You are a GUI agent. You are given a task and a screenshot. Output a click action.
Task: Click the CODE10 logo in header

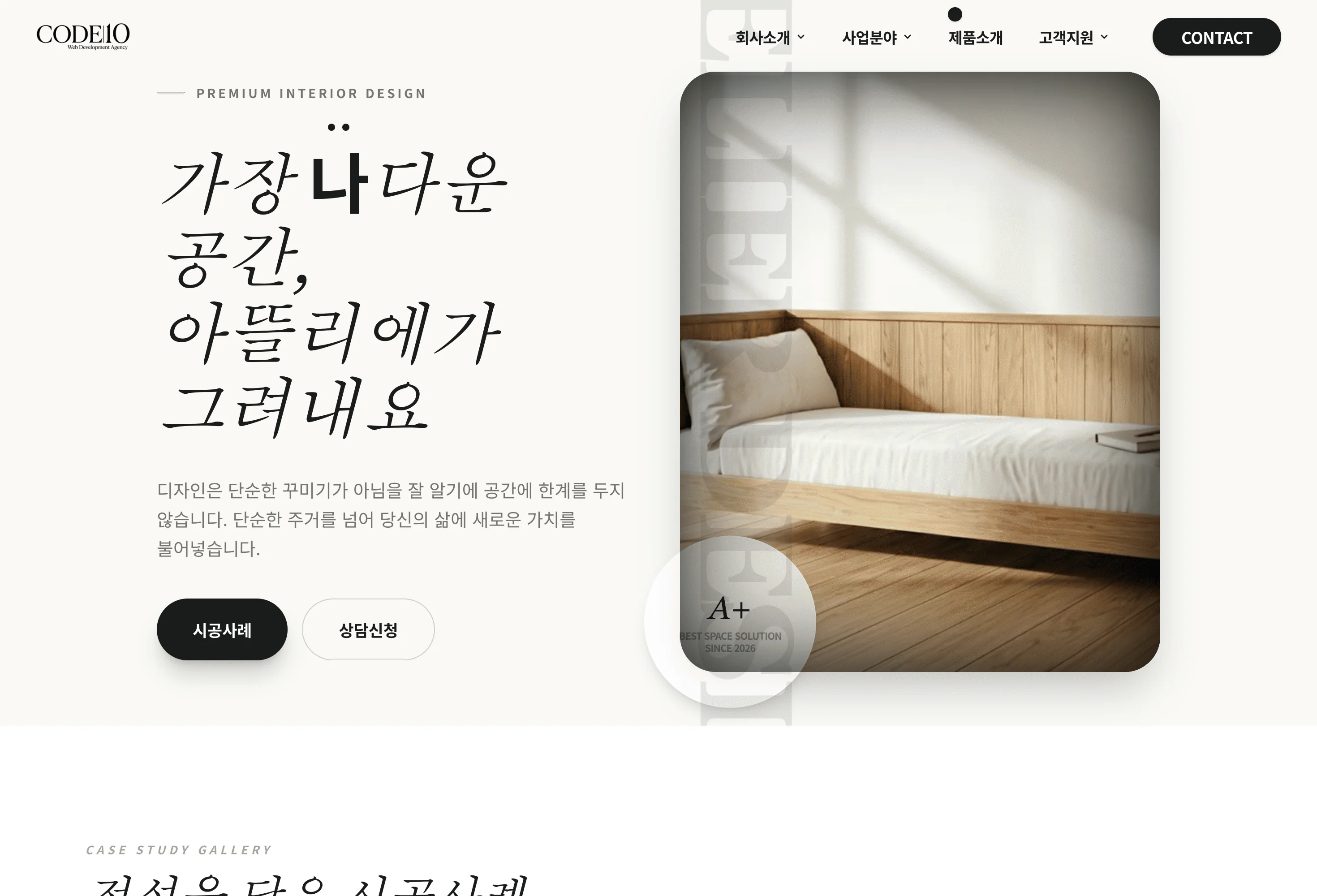coord(83,36)
